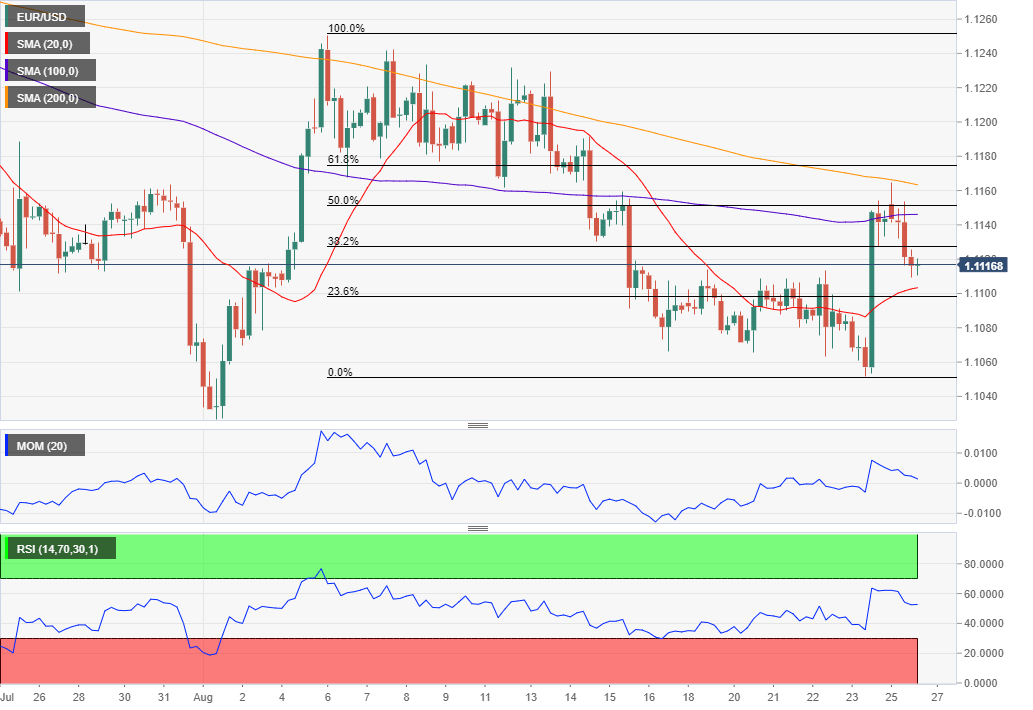
Task: Click the orange SMA 200 color swatch
Action: (7, 97)
